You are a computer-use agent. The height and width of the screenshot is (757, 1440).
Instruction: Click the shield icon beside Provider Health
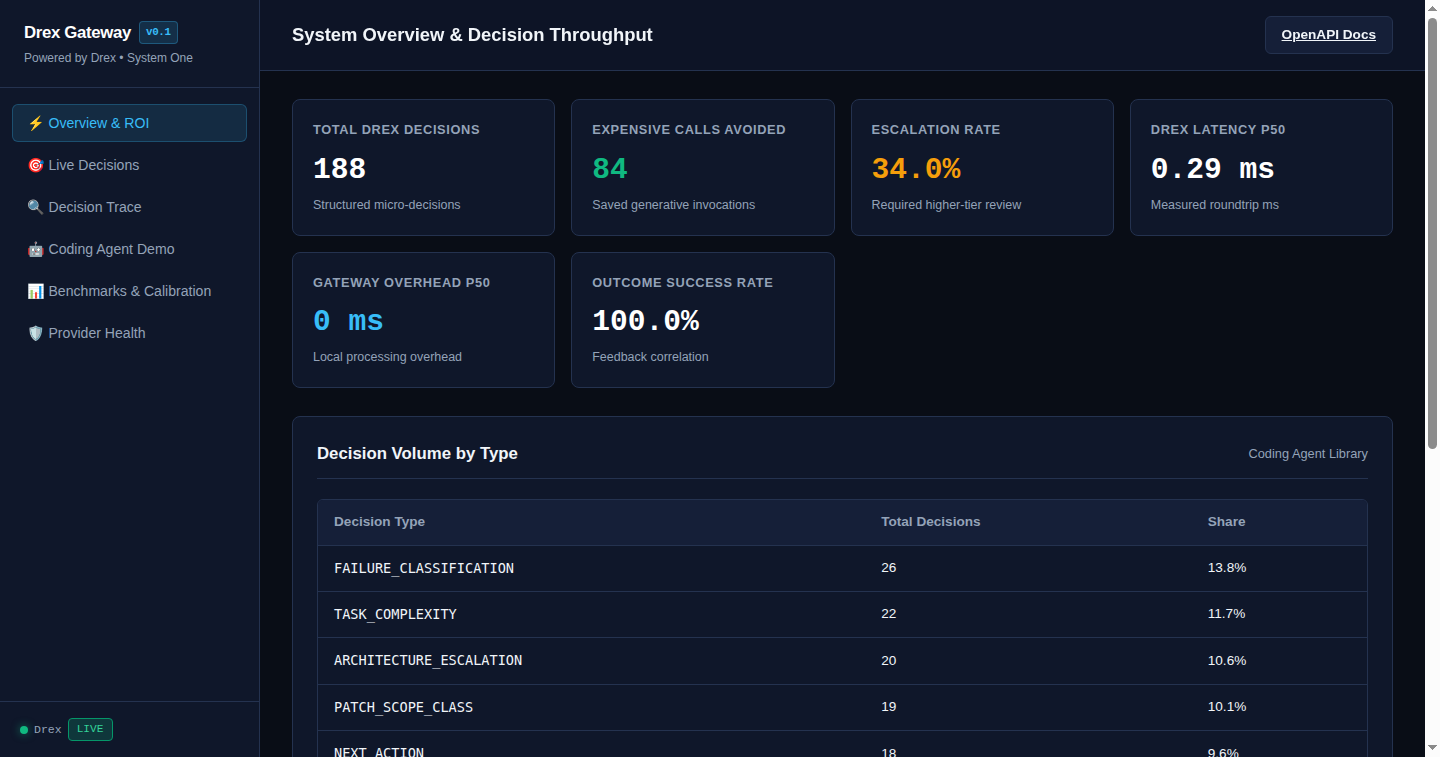(x=35, y=333)
